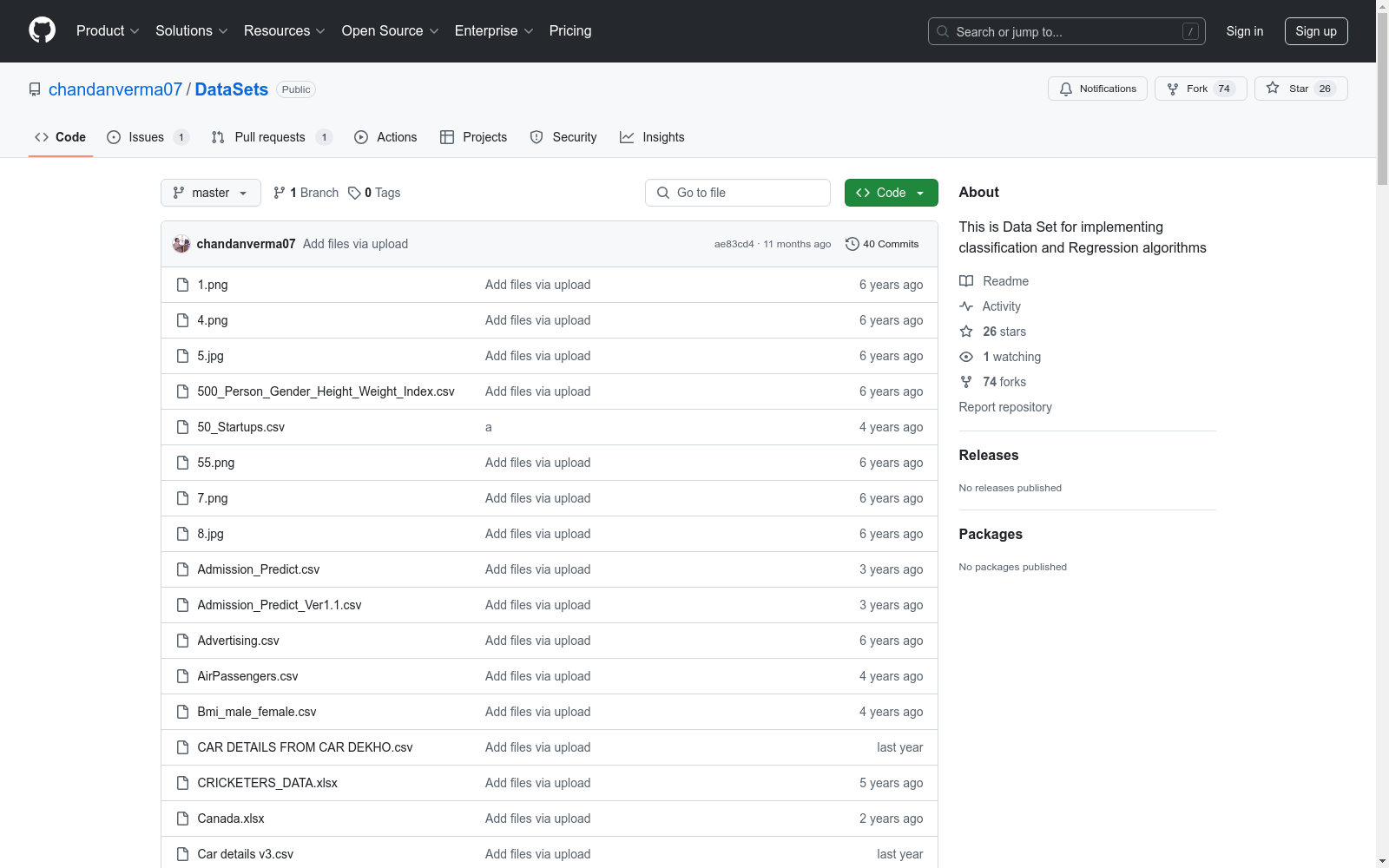The image size is (1389, 868).
Task: Click the repository icon beside chandanverma07
Action: pos(35,89)
